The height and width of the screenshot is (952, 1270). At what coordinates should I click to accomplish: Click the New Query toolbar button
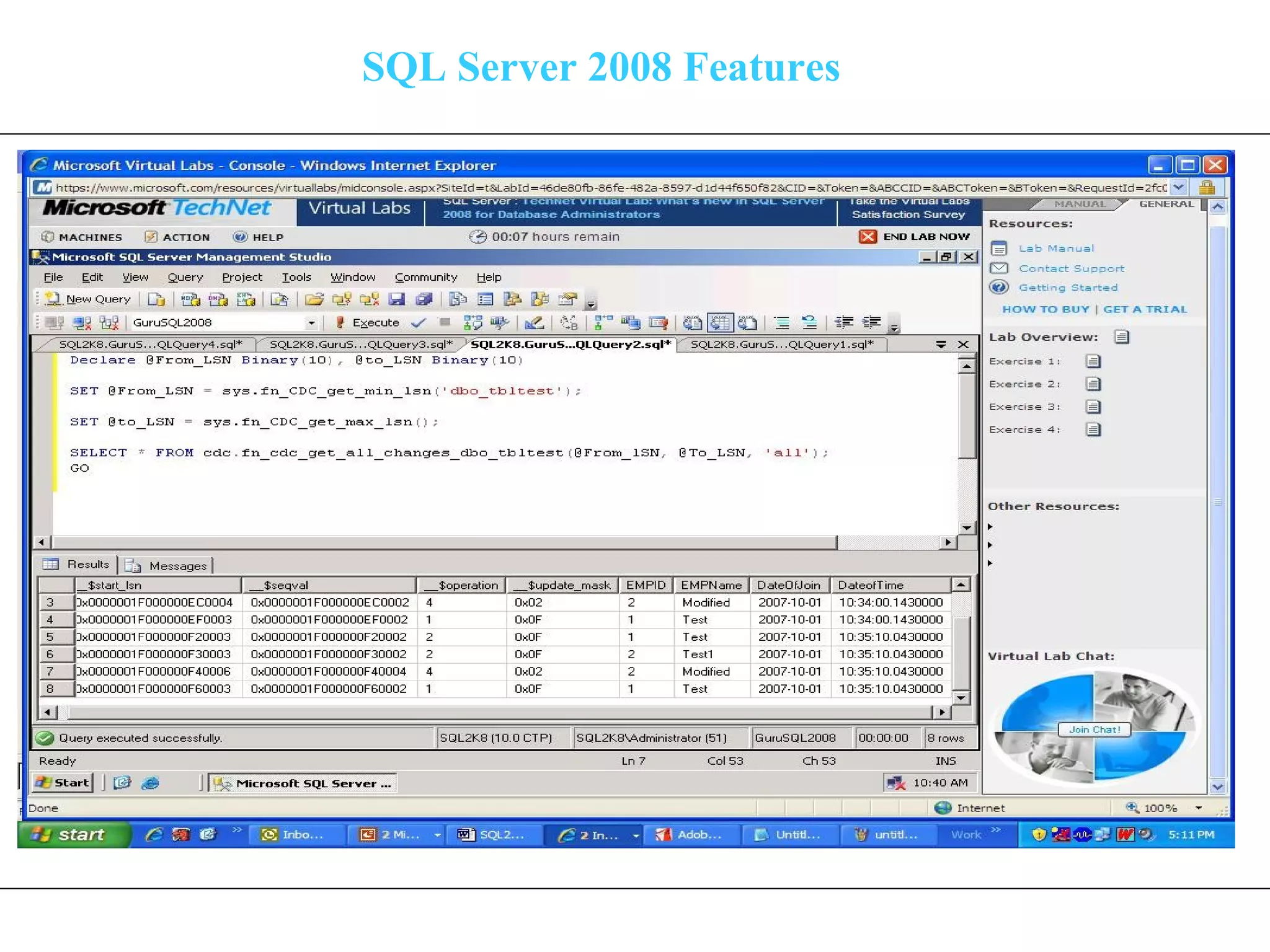(89, 299)
